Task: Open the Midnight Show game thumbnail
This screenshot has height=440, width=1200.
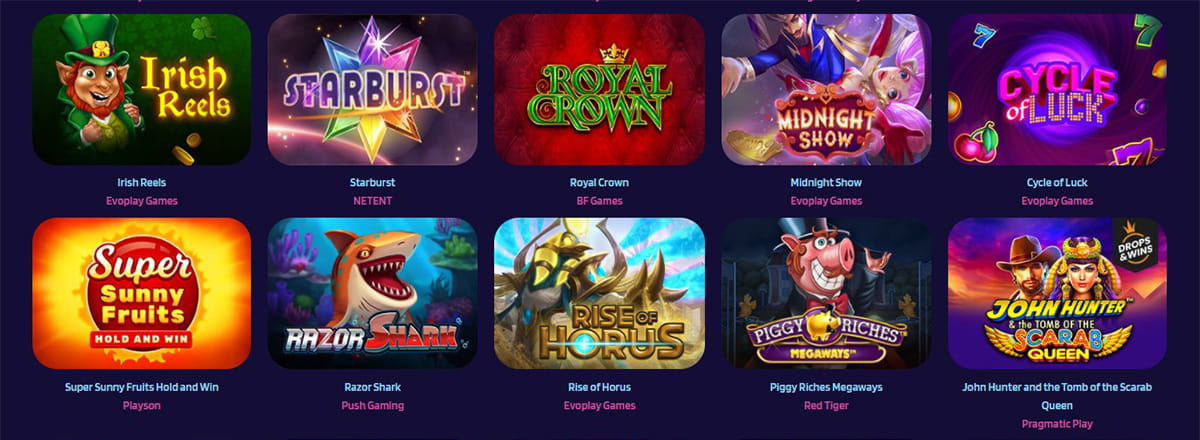Action: [x=826, y=89]
